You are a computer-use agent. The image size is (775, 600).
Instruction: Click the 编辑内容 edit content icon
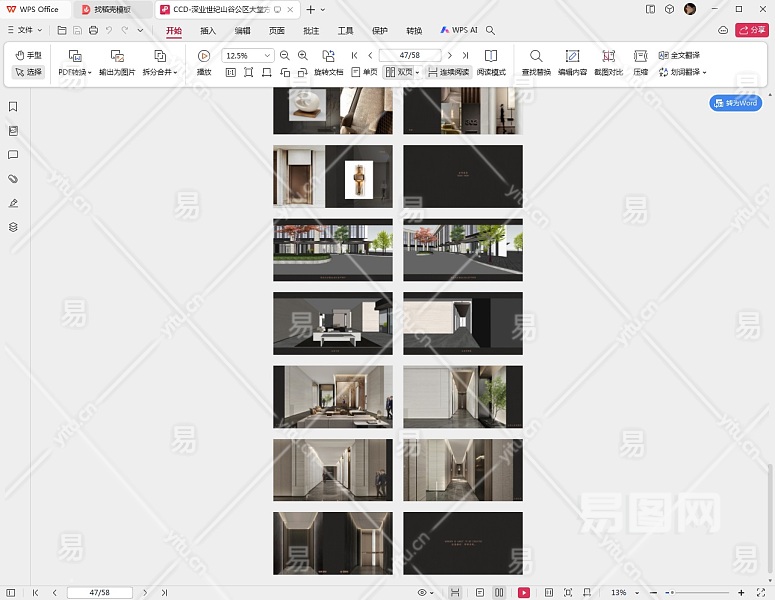pyautogui.click(x=572, y=57)
